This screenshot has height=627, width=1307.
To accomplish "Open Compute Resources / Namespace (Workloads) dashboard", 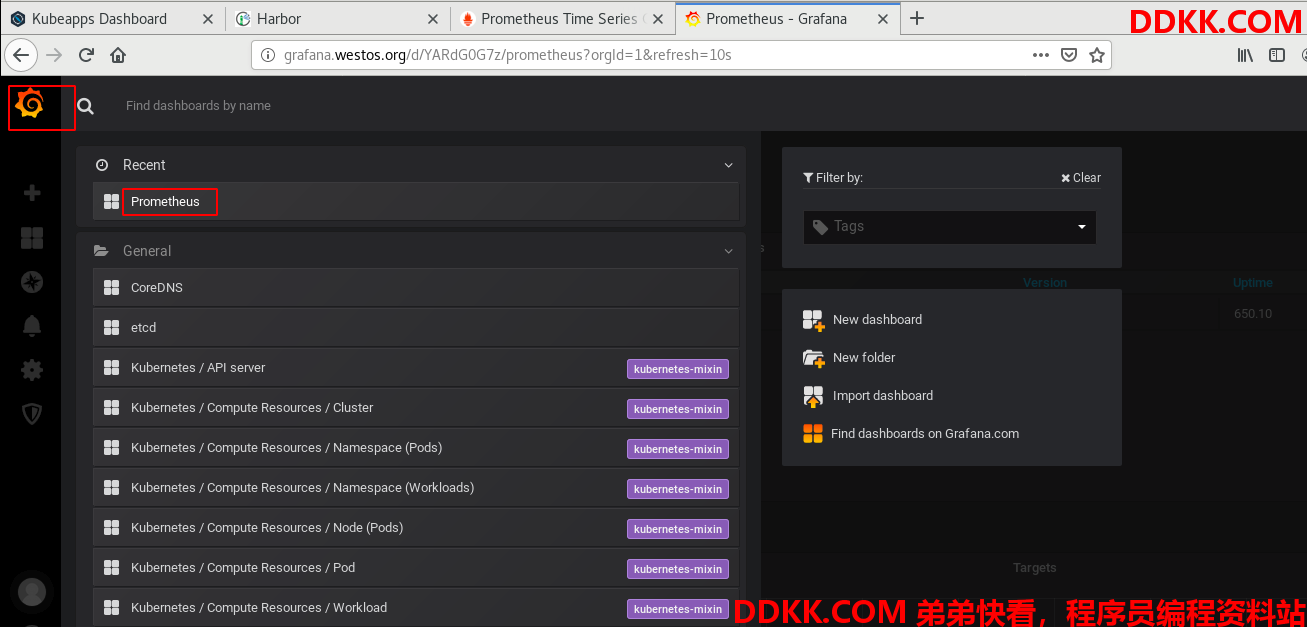I will pos(416,488).
